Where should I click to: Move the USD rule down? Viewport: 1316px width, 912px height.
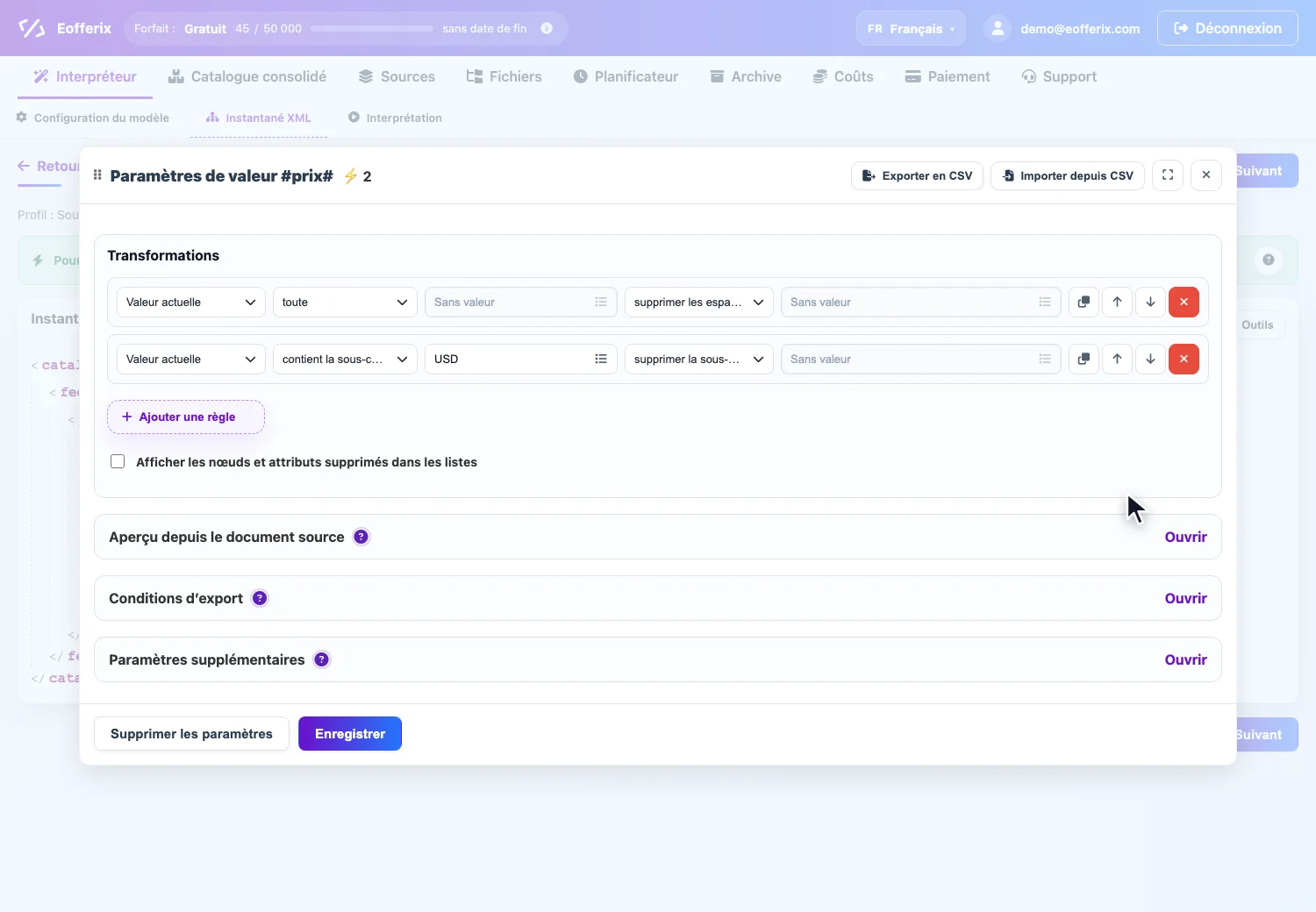[1150, 360]
